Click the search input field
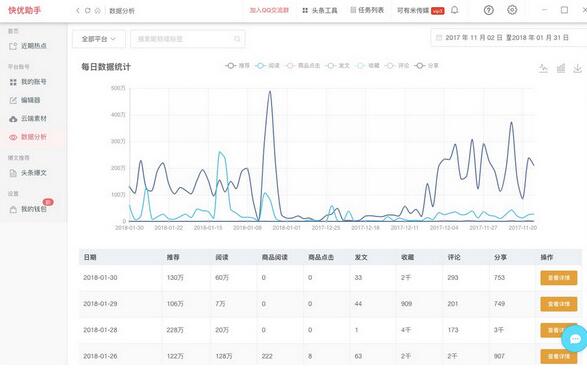The width and height of the screenshot is (587, 376). pos(188,39)
